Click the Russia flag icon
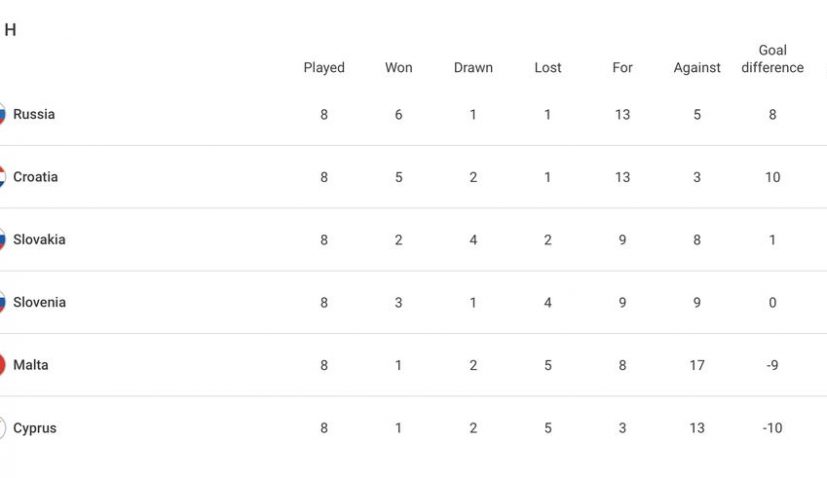827x478 pixels. (2, 115)
